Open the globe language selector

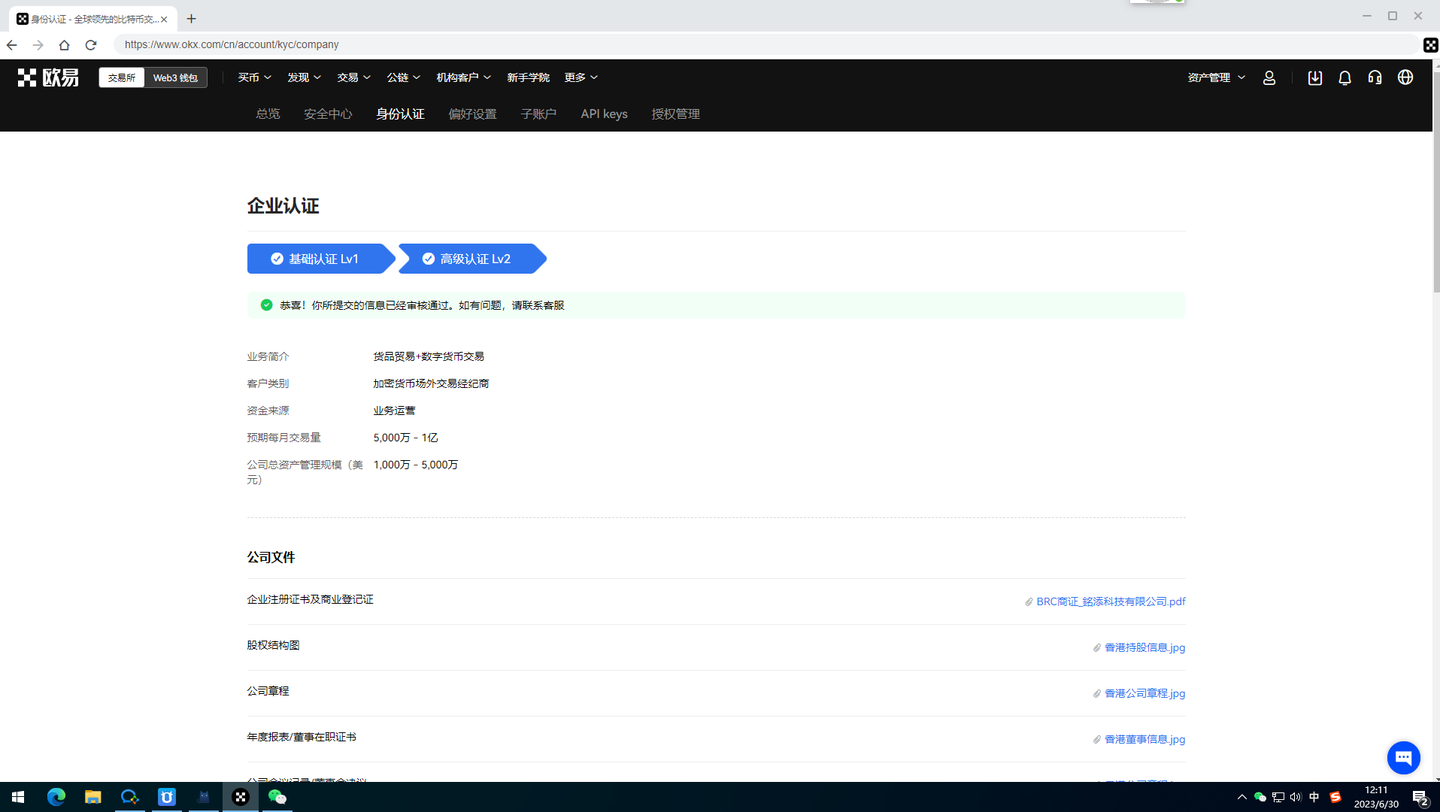[x=1405, y=77]
